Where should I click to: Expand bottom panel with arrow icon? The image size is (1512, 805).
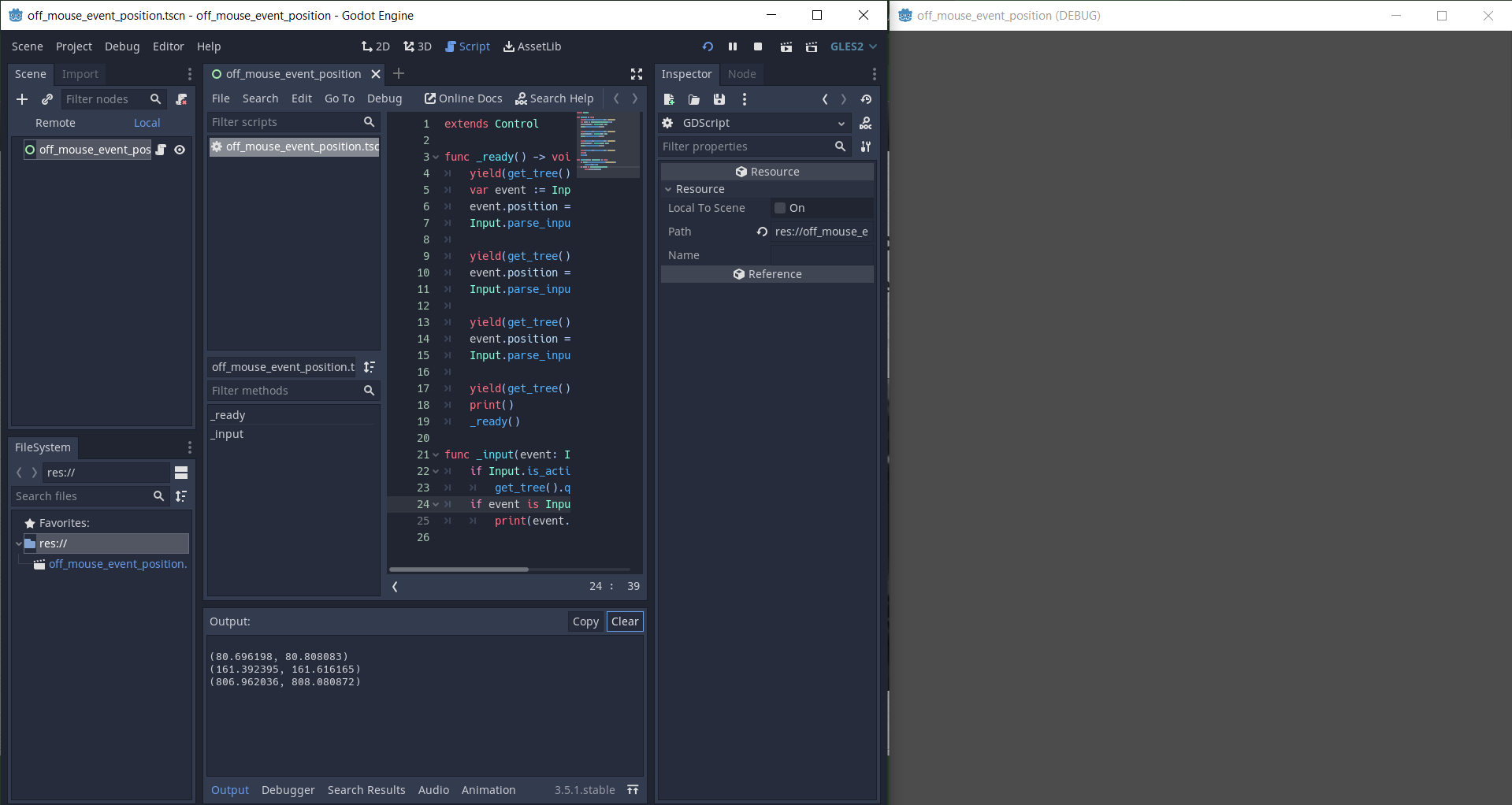[x=633, y=790]
